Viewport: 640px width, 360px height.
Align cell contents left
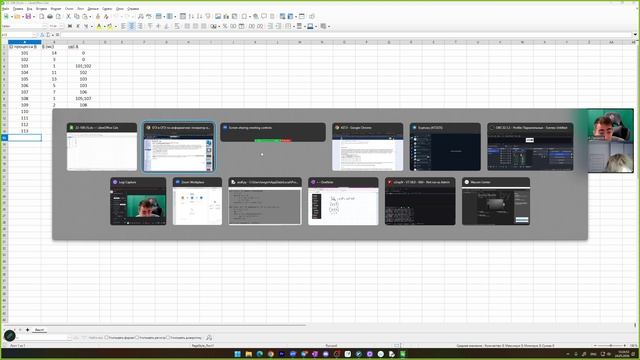[123, 26]
